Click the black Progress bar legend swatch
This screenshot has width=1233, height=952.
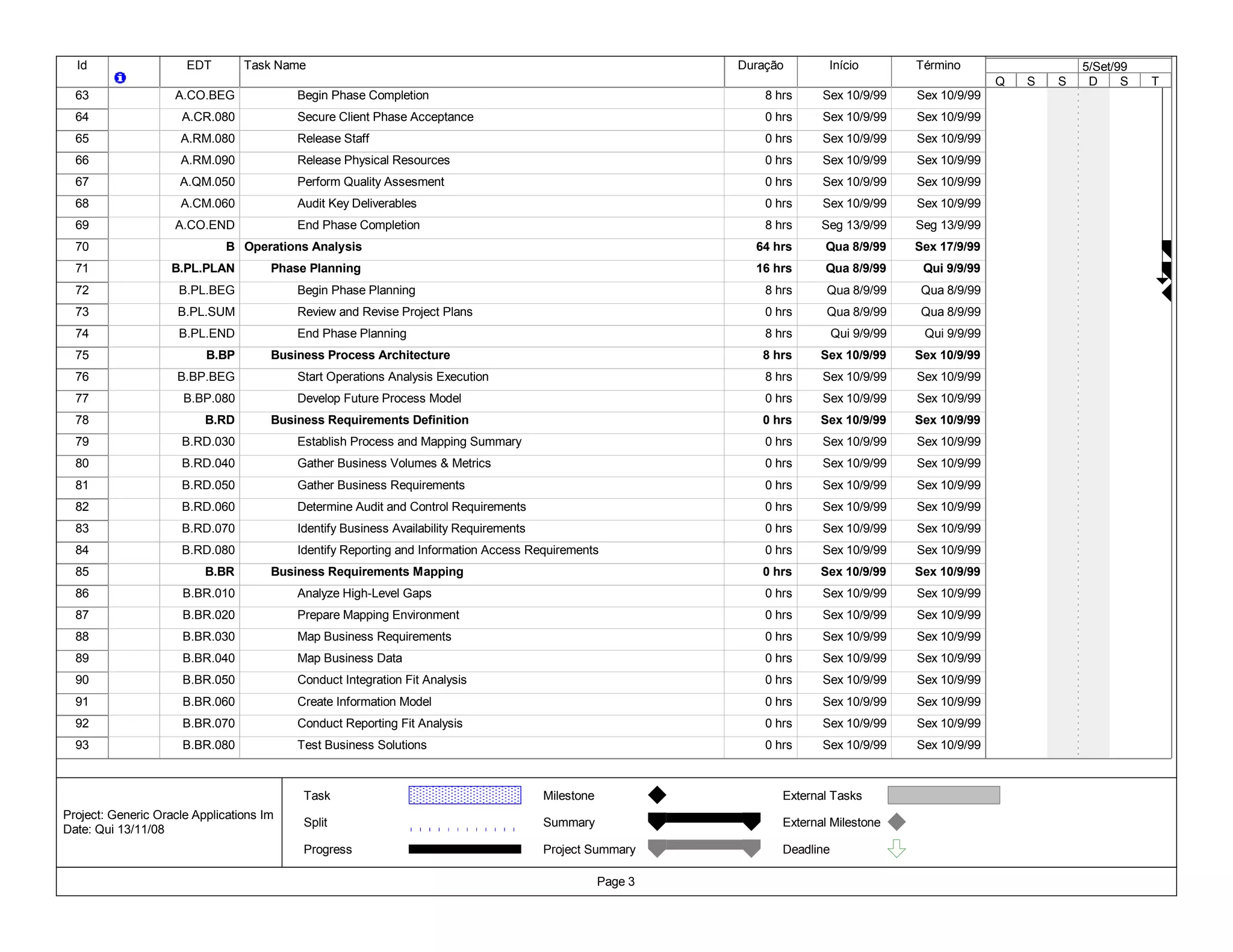coord(465,849)
